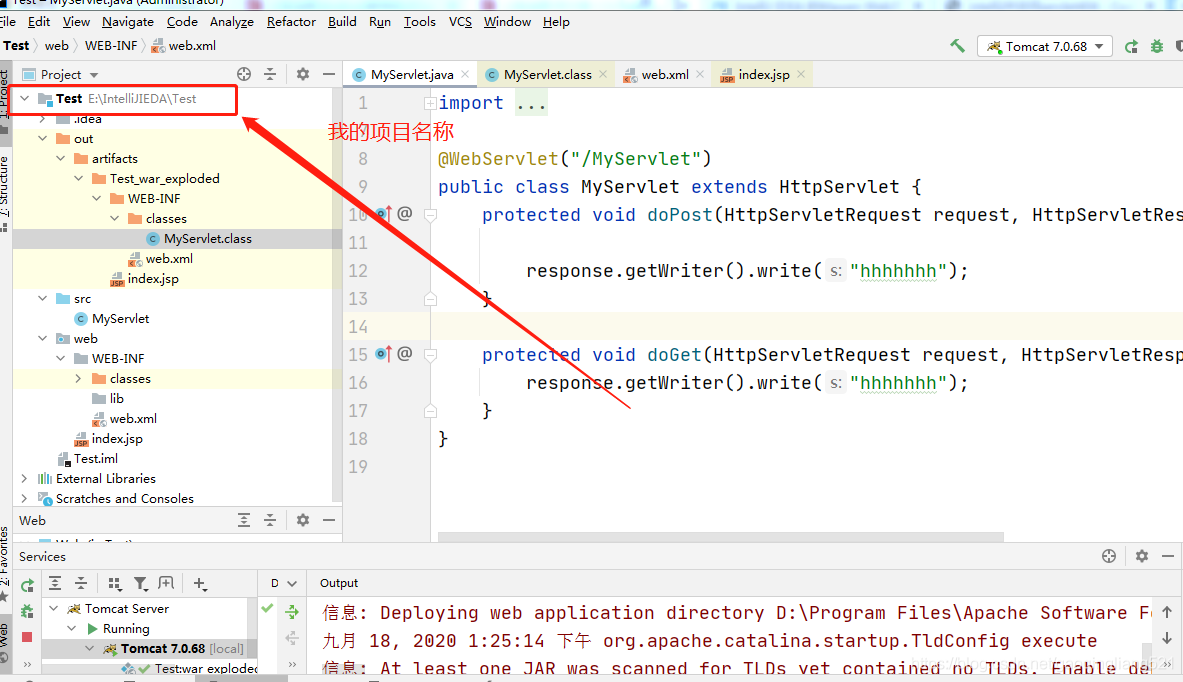Fold the doPost method at line 10
This screenshot has width=1183, height=682.
coord(430,215)
